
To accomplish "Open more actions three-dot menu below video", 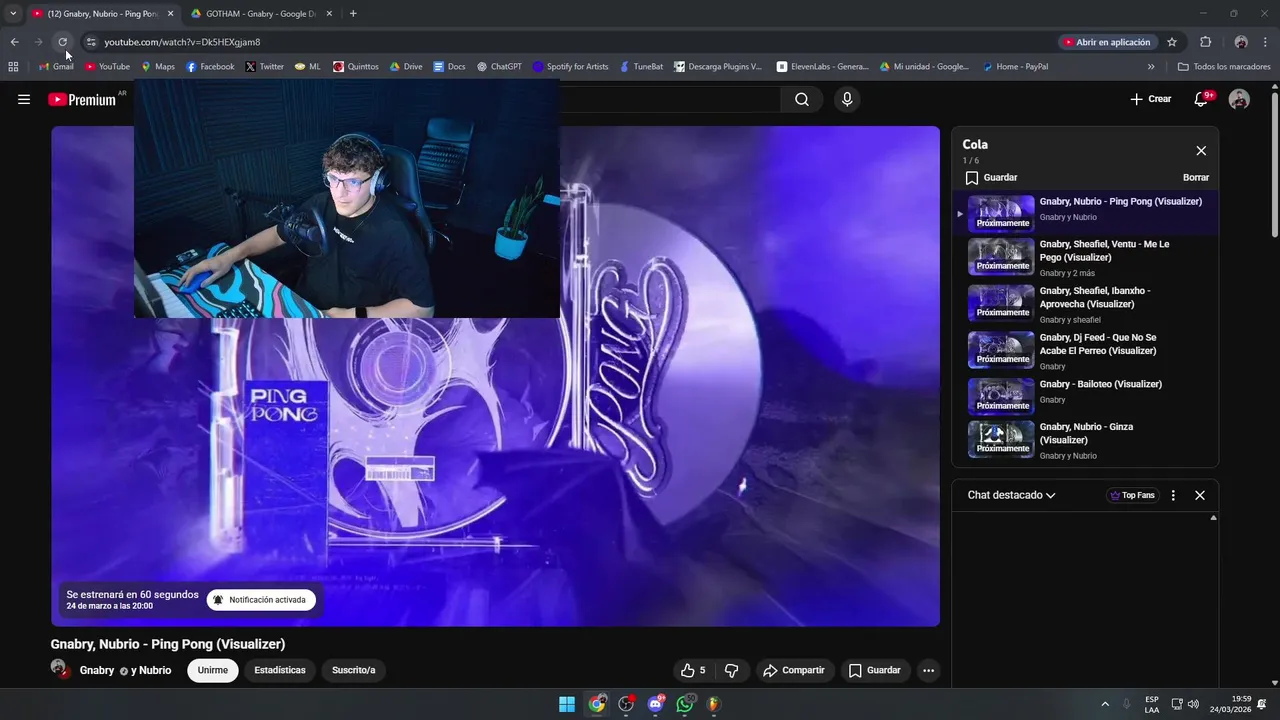I will pyautogui.click(x=928, y=671).
